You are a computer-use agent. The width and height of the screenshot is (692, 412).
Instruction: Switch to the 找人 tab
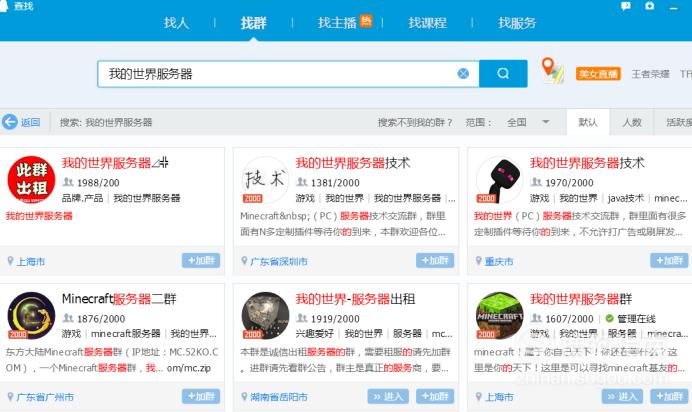[x=176, y=22]
